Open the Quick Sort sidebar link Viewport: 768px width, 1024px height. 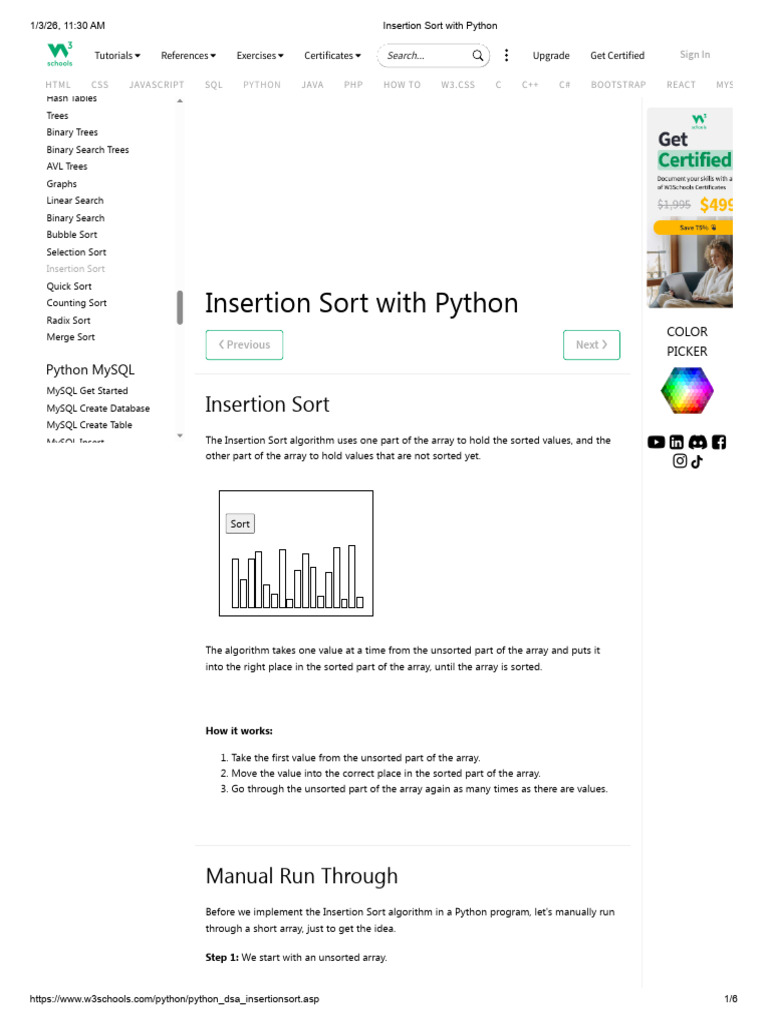(69, 286)
